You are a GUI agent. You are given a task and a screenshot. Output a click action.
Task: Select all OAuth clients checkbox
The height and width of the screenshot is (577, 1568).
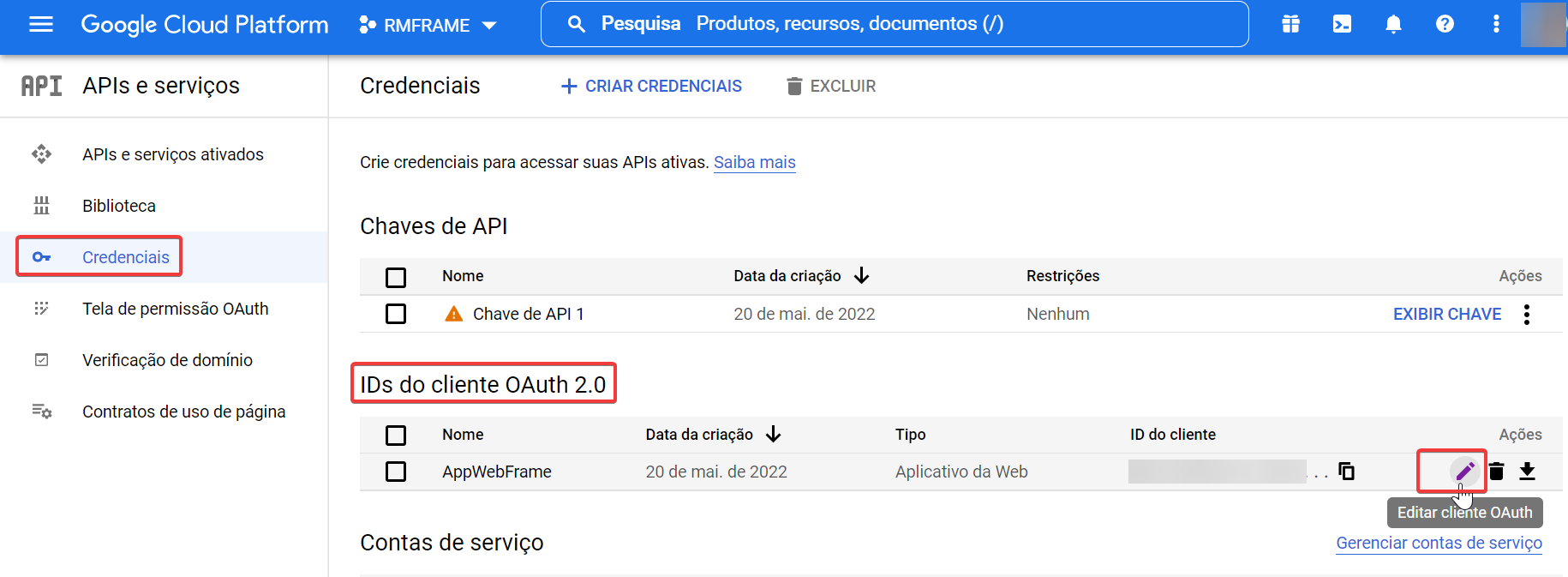point(396,436)
